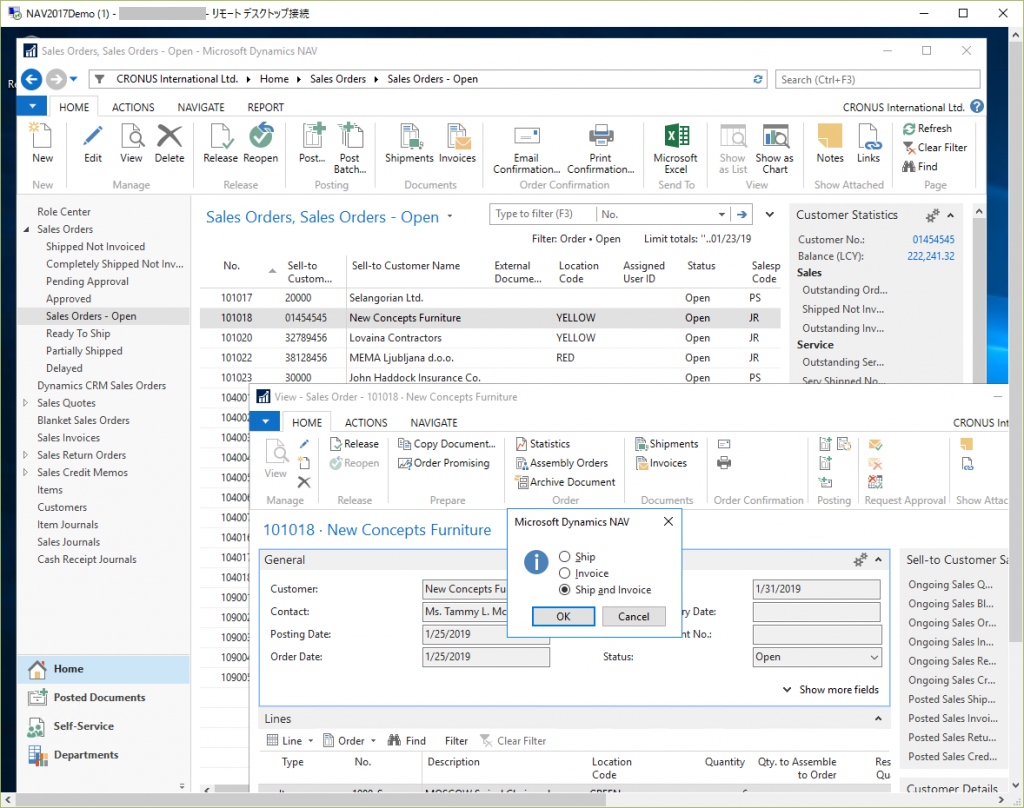Image resolution: width=1024 pixels, height=808 pixels.
Task: Open the Status dropdown on sales order
Action: point(874,657)
